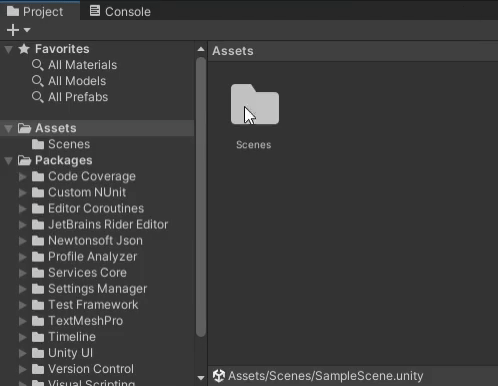
Task: Click the All Prefabs search icon
Action: 37,97
